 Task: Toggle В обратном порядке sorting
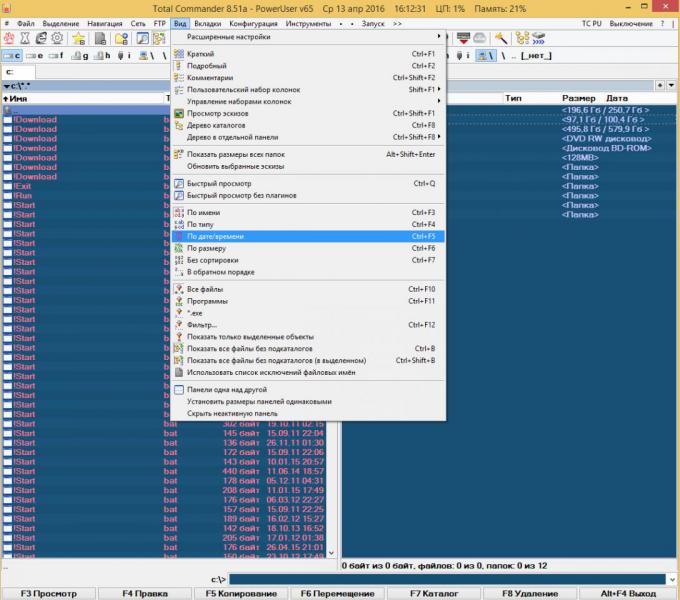(x=308, y=272)
